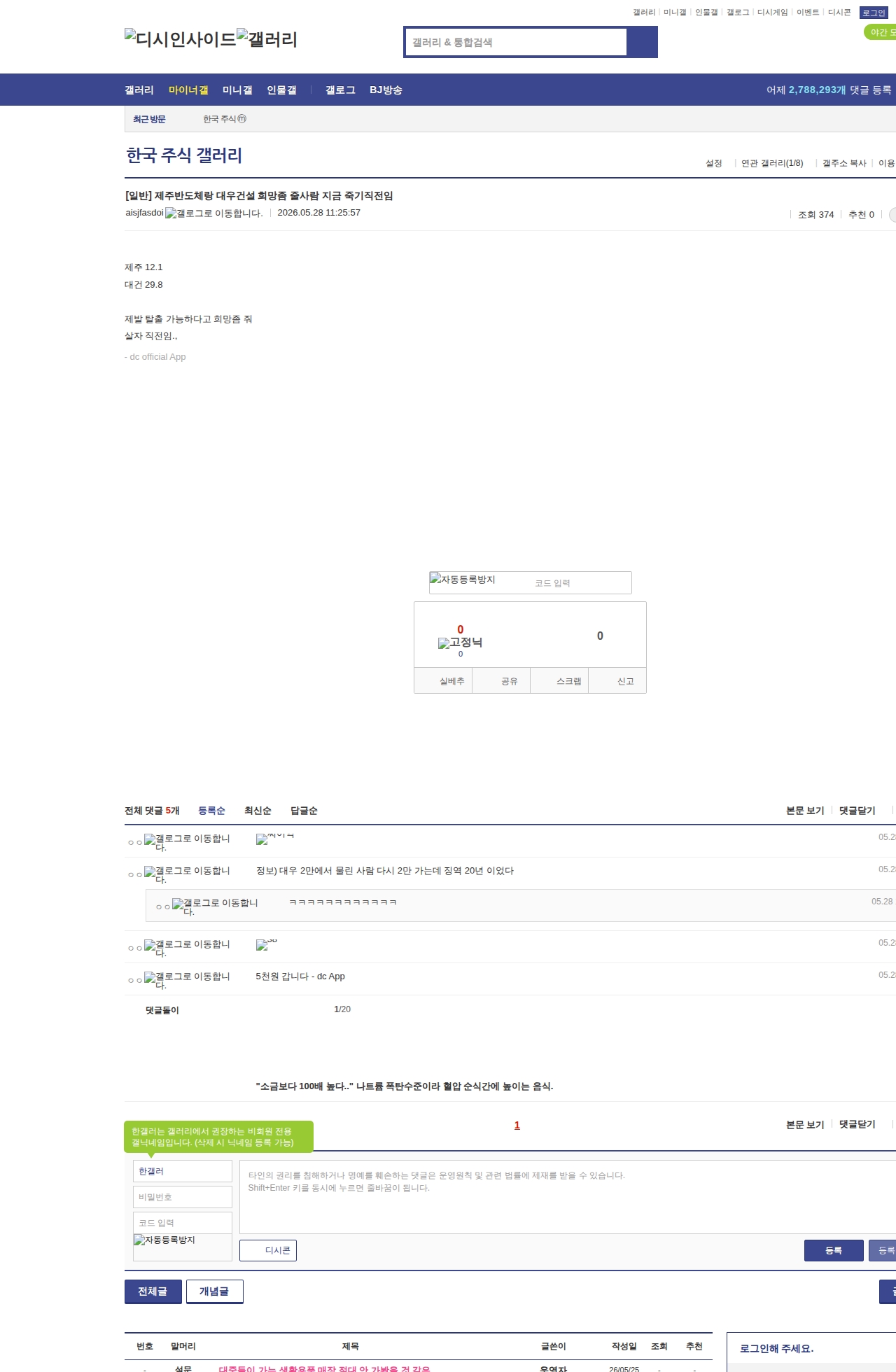The height and width of the screenshot is (1372, 896).
Task: Click lower 본문 보기 link near page number
Action: 805,1124
